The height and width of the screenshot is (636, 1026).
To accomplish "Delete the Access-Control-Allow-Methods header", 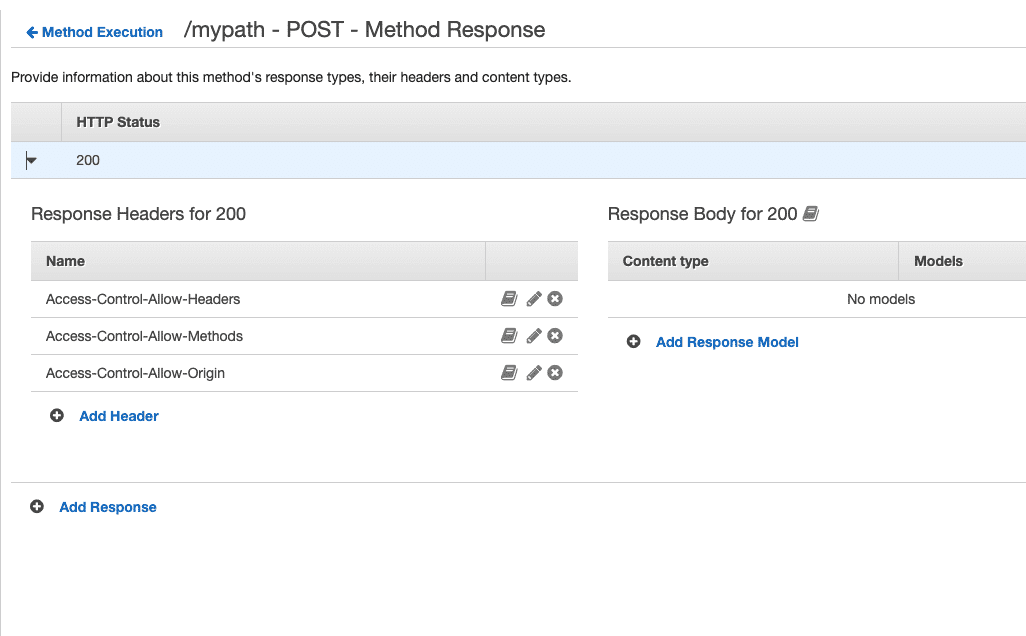I will 555,336.
